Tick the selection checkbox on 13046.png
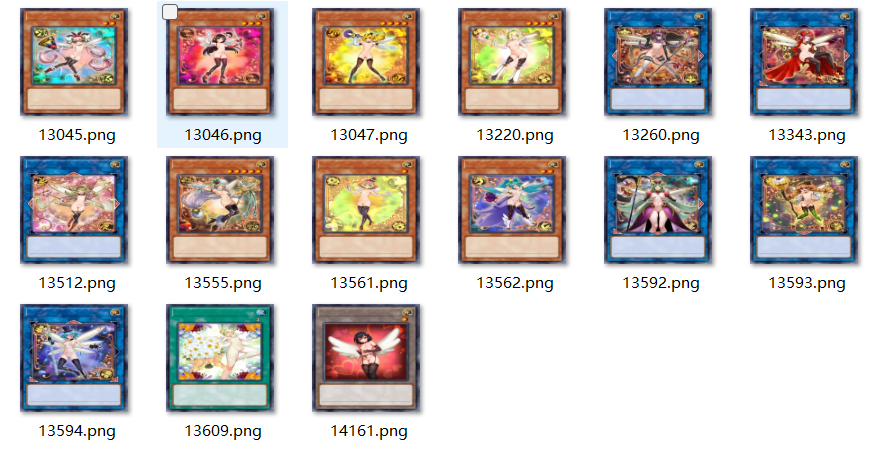Screen dimensions: 884x460 point(170,12)
